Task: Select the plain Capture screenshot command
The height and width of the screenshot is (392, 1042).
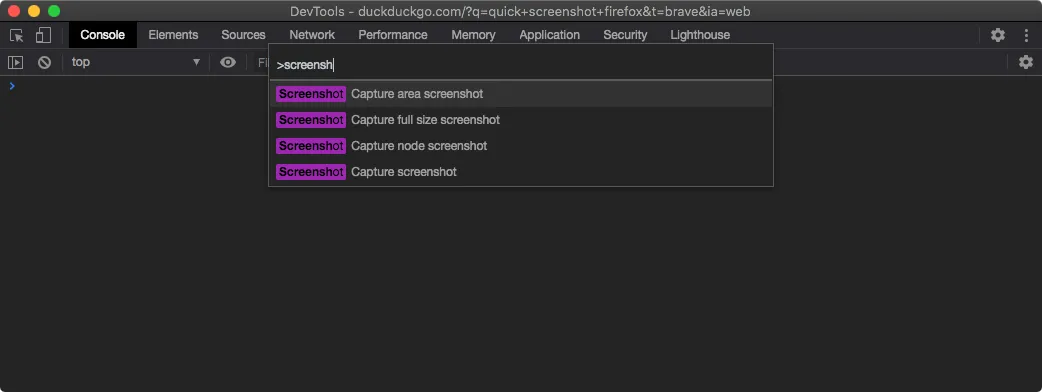Action: 520,172
